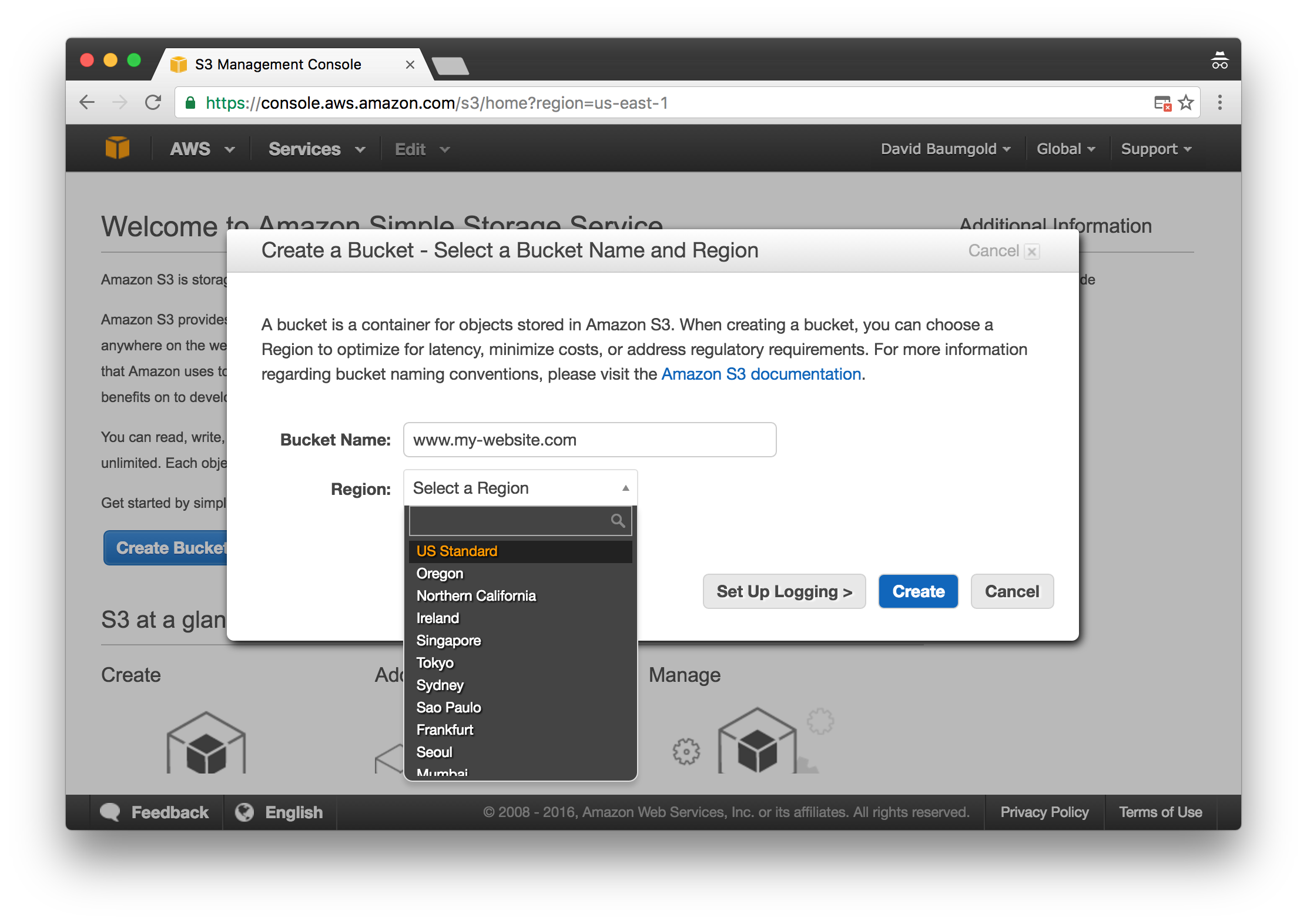This screenshot has width=1307, height=924.
Task: Click the Feedback speech bubble icon
Action: (110, 812)
